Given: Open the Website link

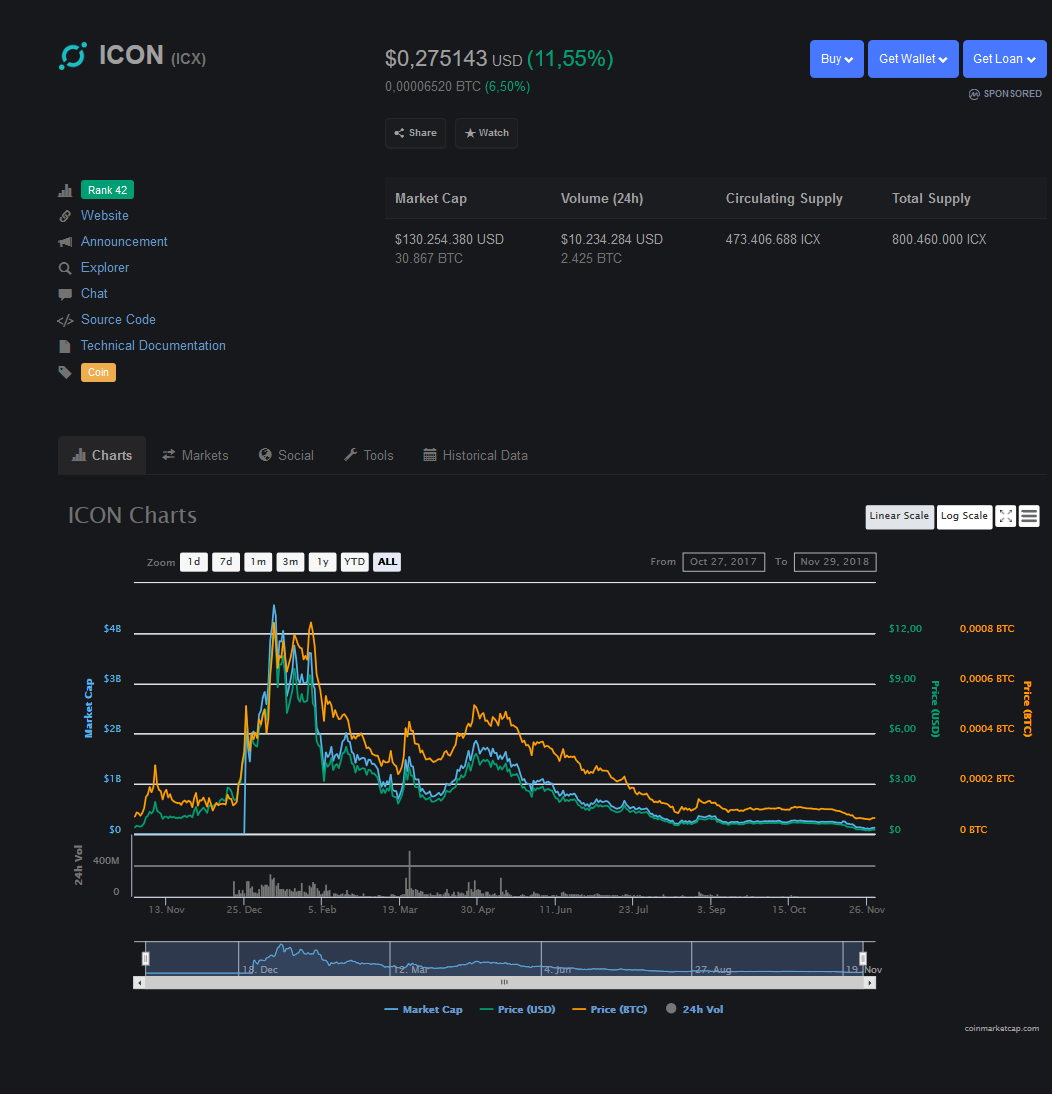Looking at the screenshot, I should coord(105,216).
